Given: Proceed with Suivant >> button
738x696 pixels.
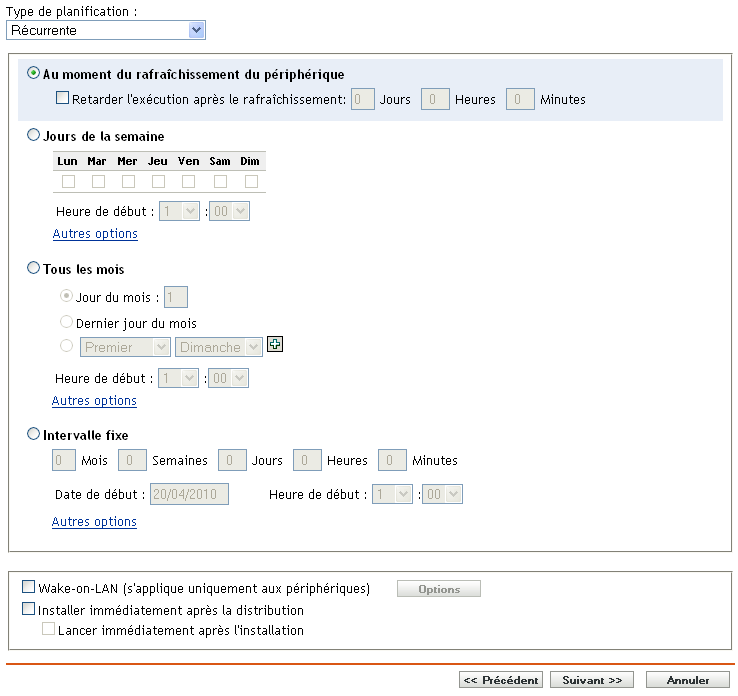Looking at the screenshot, I should [x=592, y=680].
